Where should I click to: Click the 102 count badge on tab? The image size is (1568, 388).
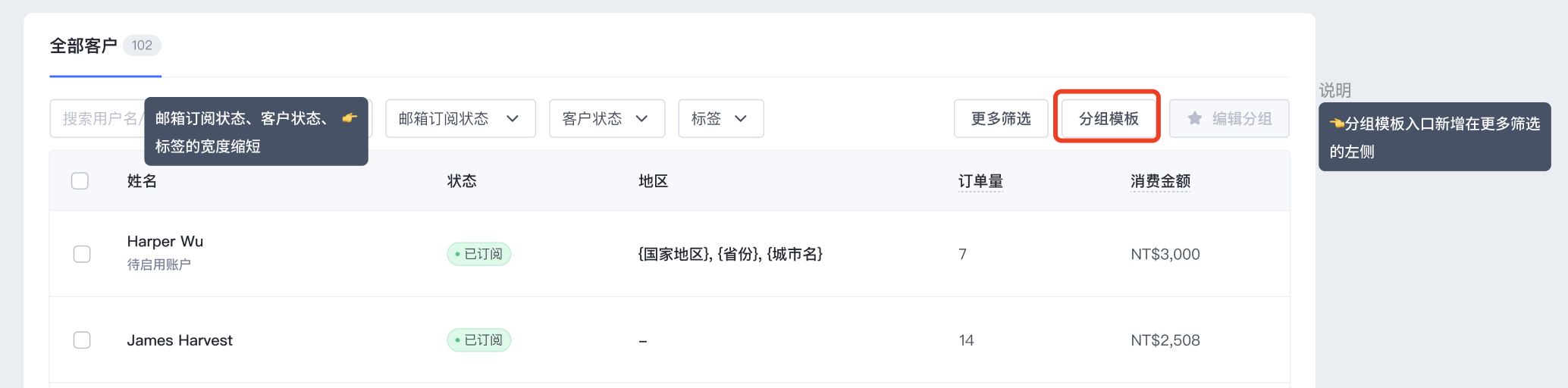pos(142,45)
